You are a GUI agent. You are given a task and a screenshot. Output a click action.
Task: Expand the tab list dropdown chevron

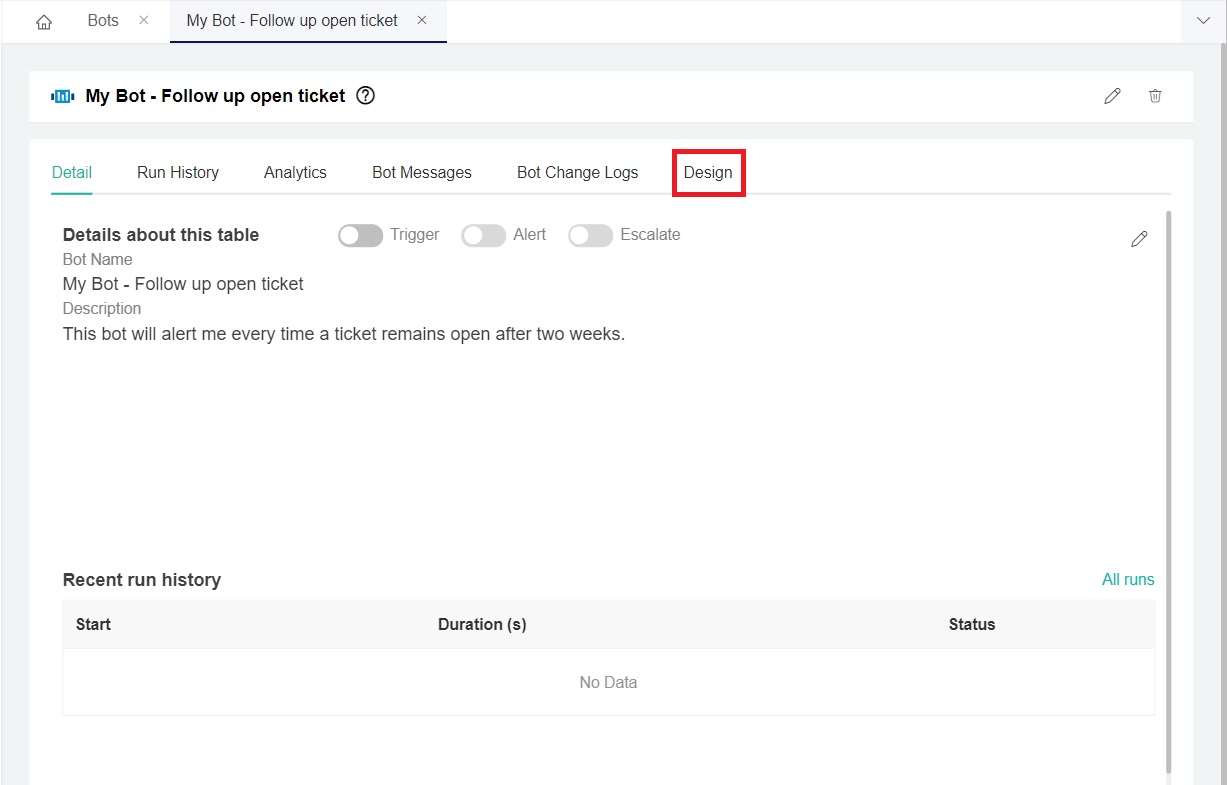coord(1203,21)
